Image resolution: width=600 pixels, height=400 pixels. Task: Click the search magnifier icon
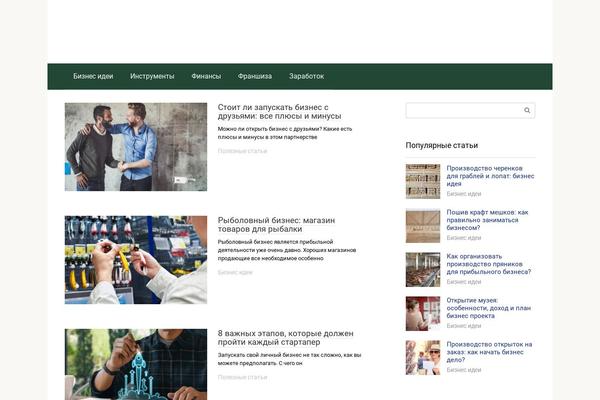pyautogui.click(x=527, y=110)
